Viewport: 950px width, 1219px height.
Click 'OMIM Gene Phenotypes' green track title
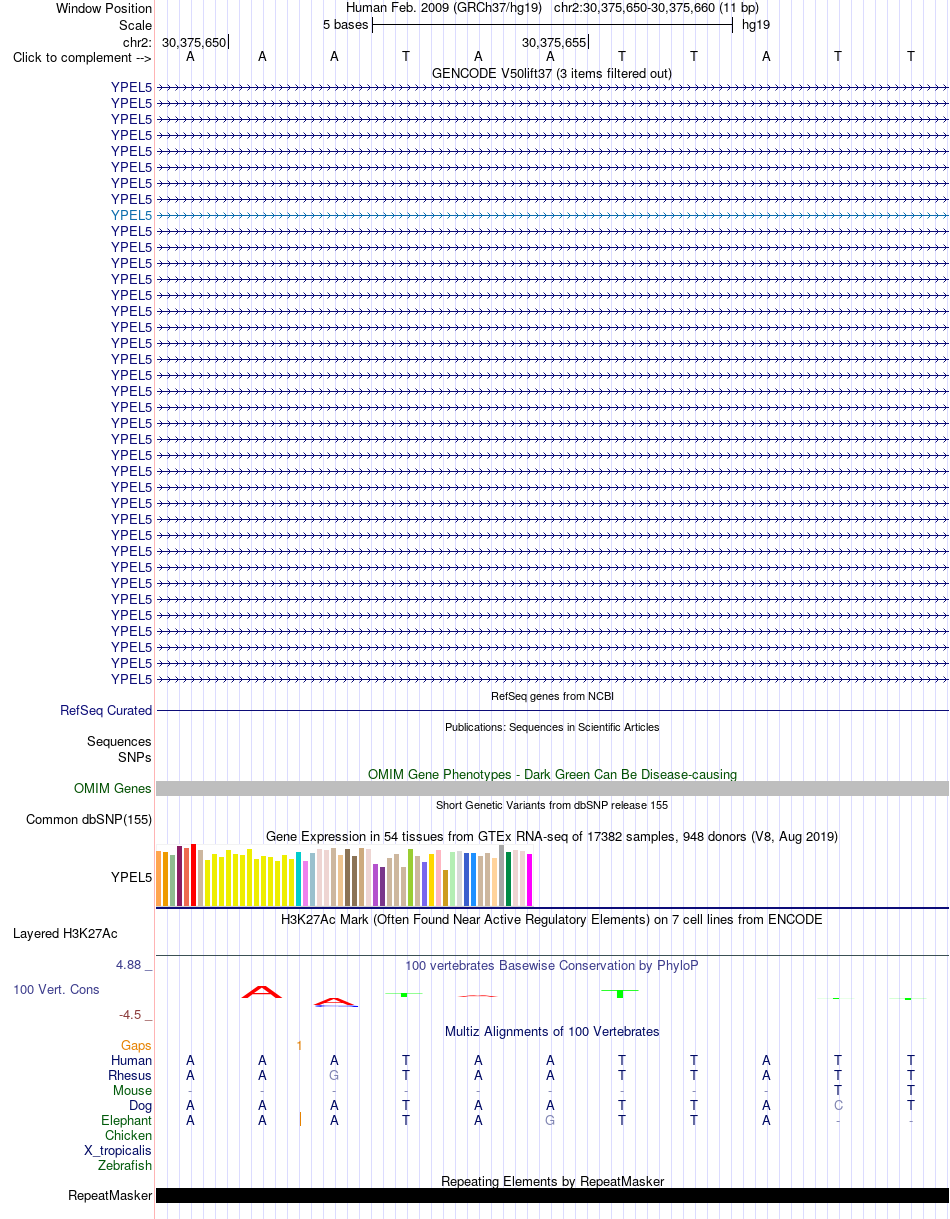pos(552,774)
